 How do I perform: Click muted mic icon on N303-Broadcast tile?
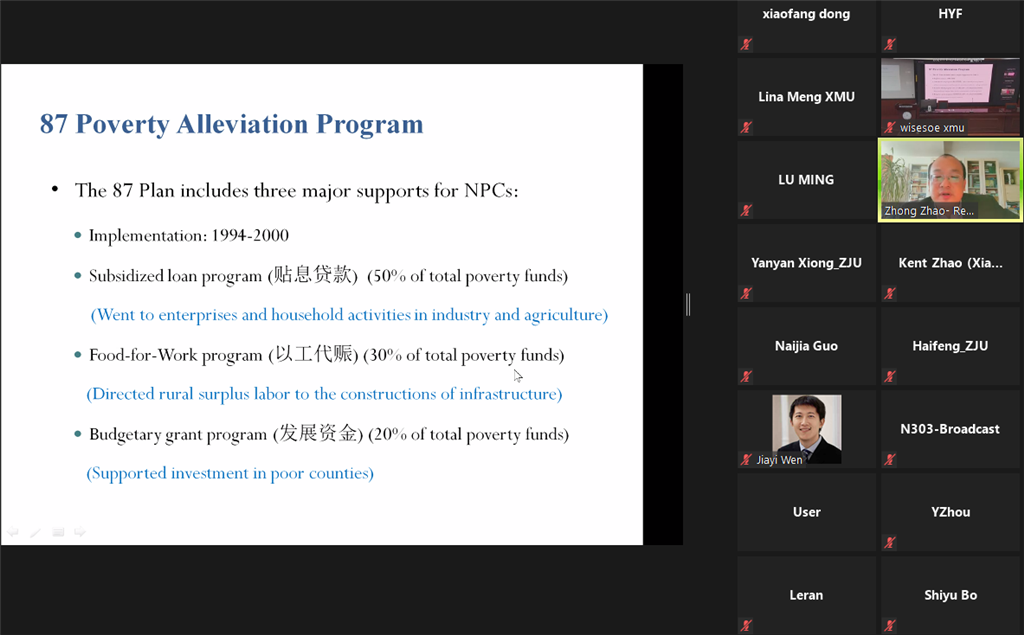(889, 459)
